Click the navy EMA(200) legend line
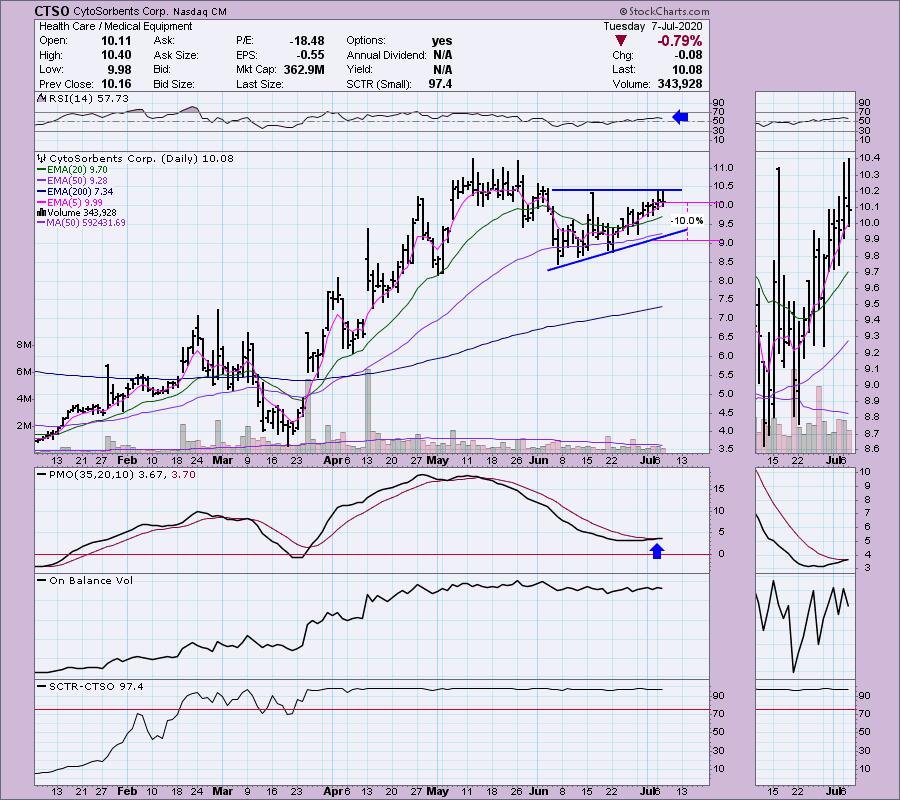The image size is (900, 800). pos(42,191)
